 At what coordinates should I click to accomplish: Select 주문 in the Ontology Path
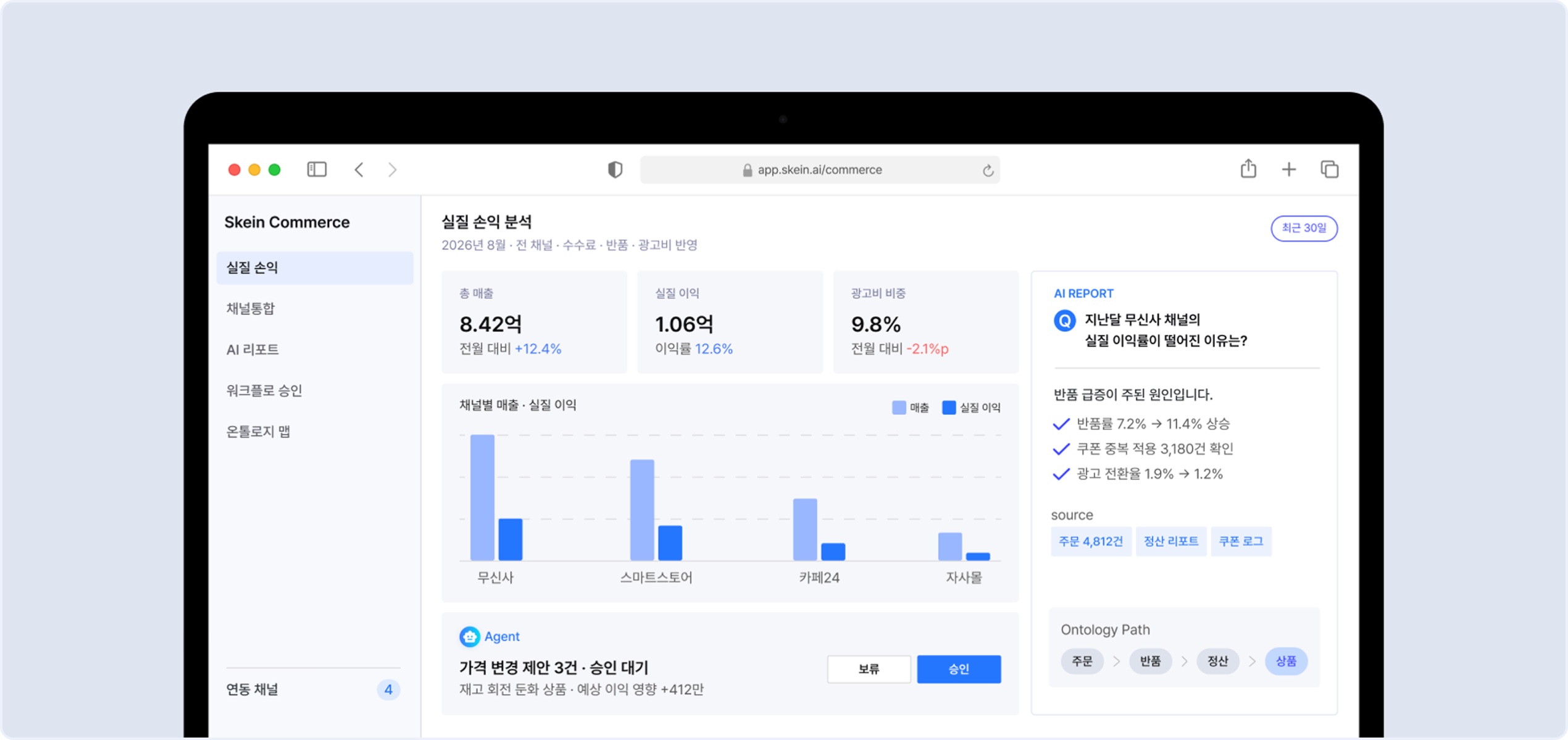click(x=1082, y=661)
